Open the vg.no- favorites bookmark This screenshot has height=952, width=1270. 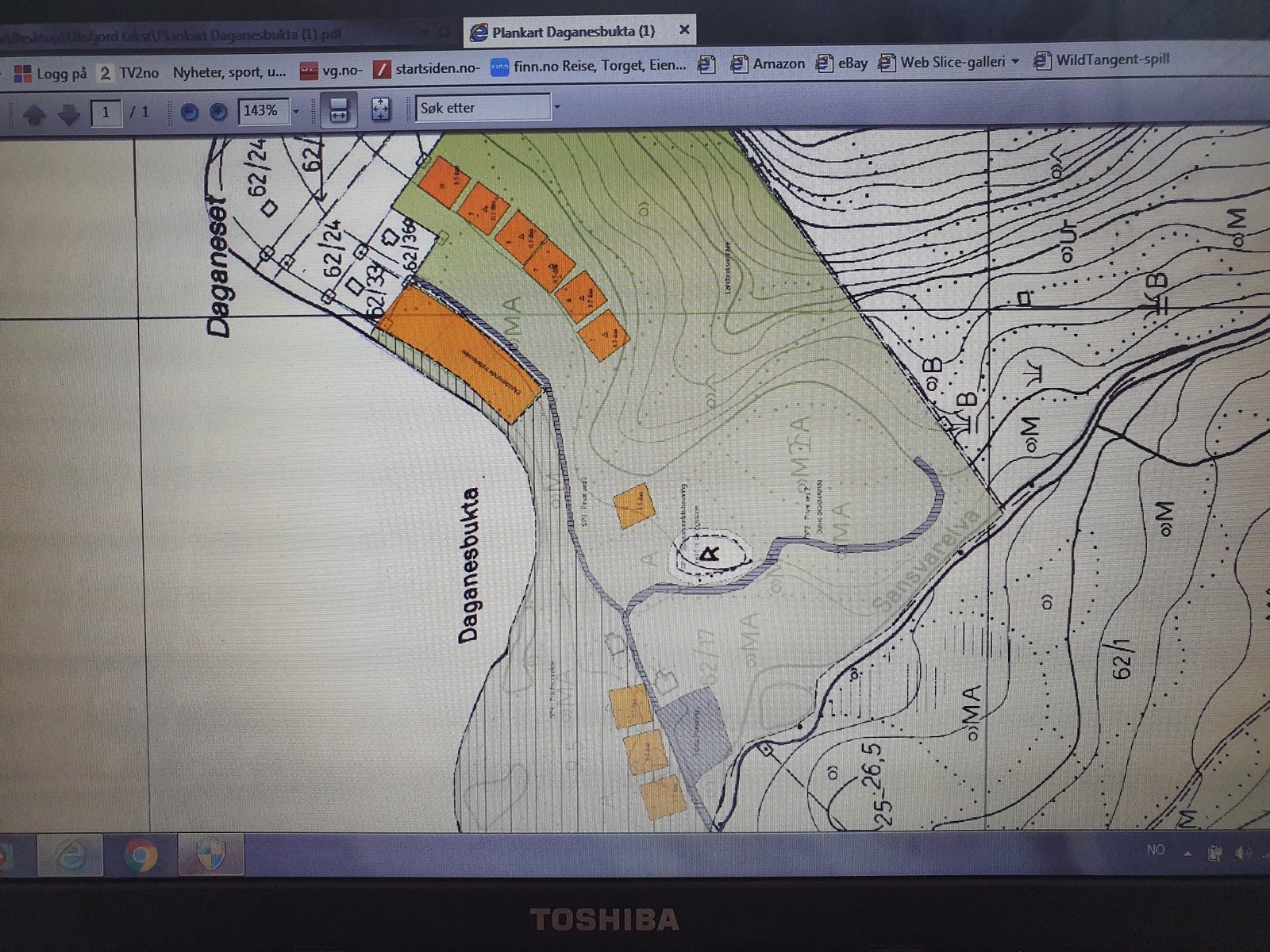[x=331, y=71]
